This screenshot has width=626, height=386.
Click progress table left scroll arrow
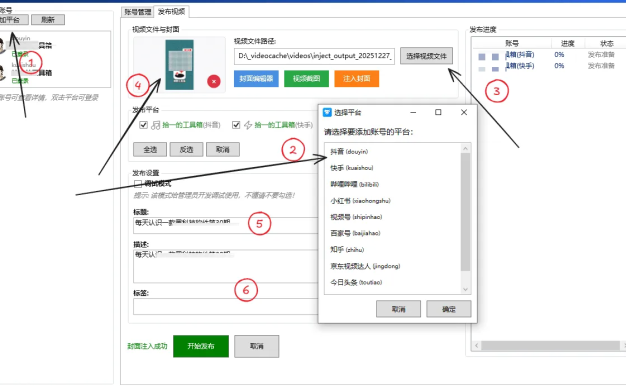point(477,345)
